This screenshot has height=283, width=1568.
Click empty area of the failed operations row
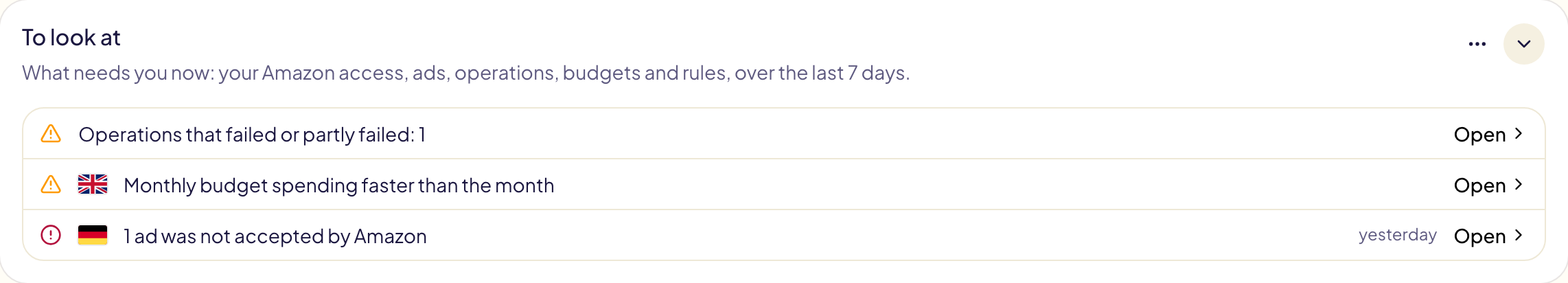coord(892,134)
